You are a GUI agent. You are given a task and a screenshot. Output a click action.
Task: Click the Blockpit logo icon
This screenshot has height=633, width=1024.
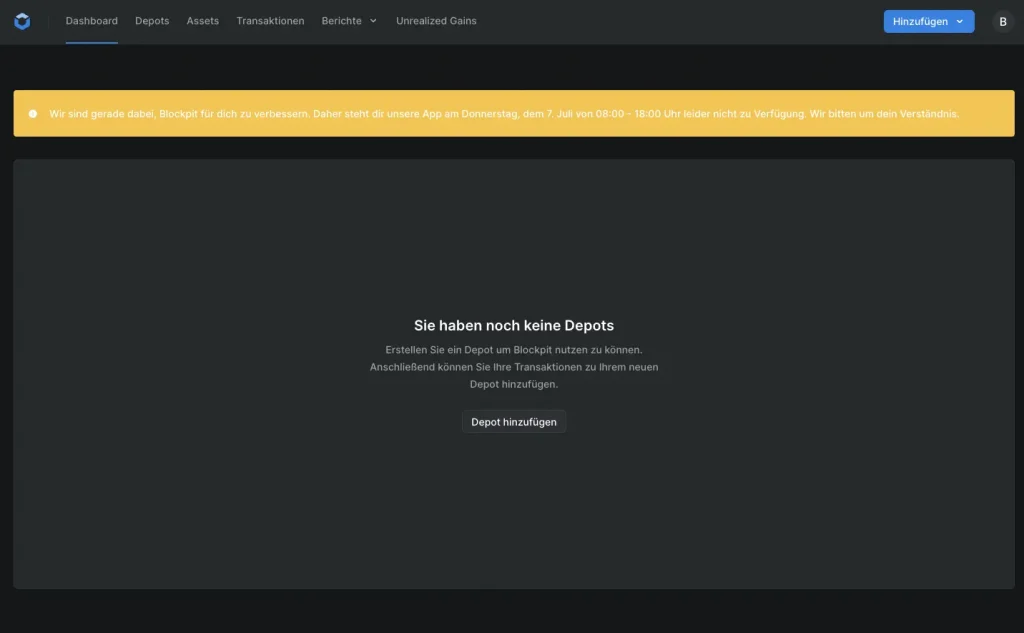tap(22, 21)
